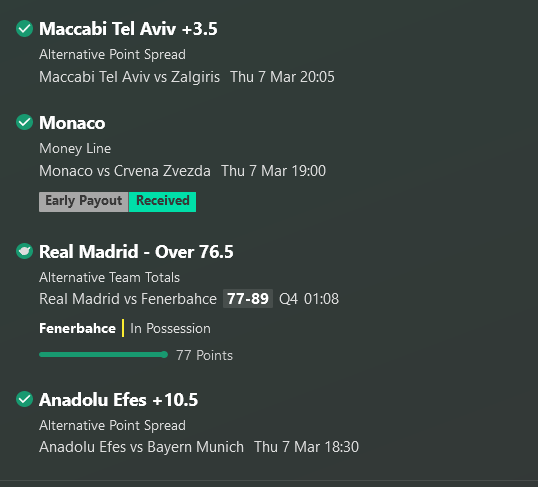Viewport: 538px width, 487px height.
Task: Click the Alternative Team Totals market label
Action: [x=109, y=277]
